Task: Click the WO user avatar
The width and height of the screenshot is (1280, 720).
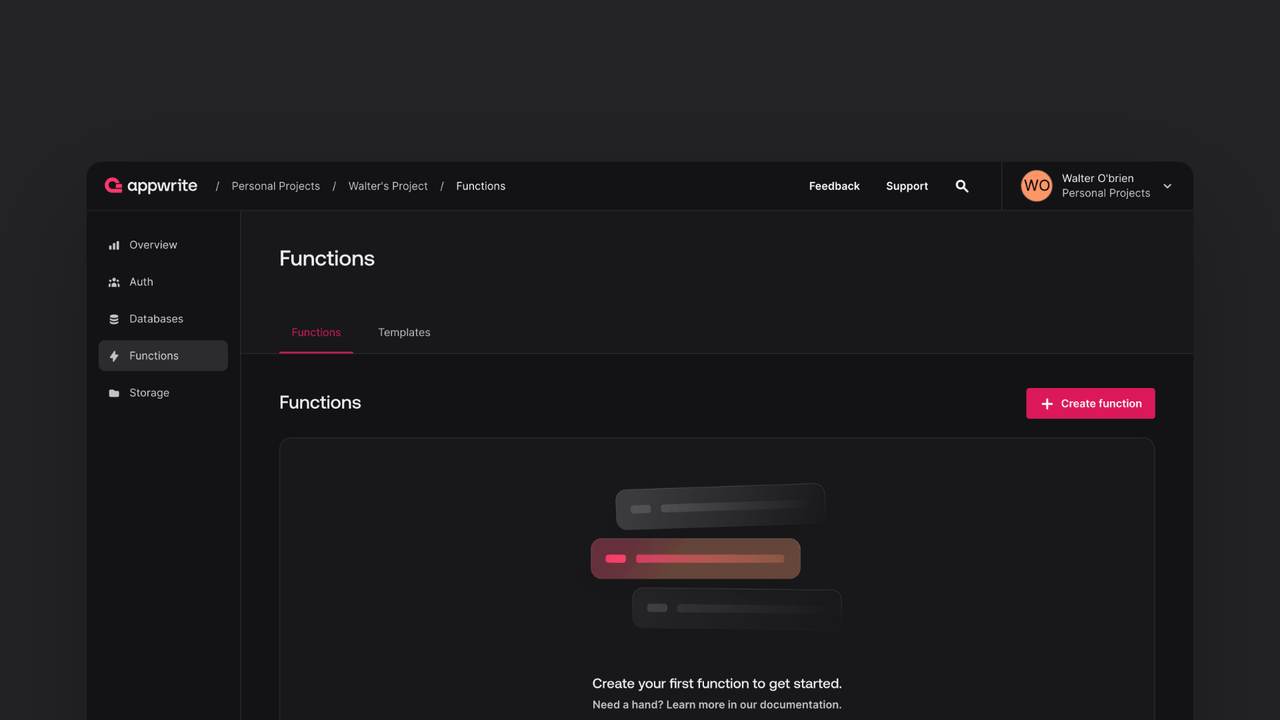Action: point(1036,186)
